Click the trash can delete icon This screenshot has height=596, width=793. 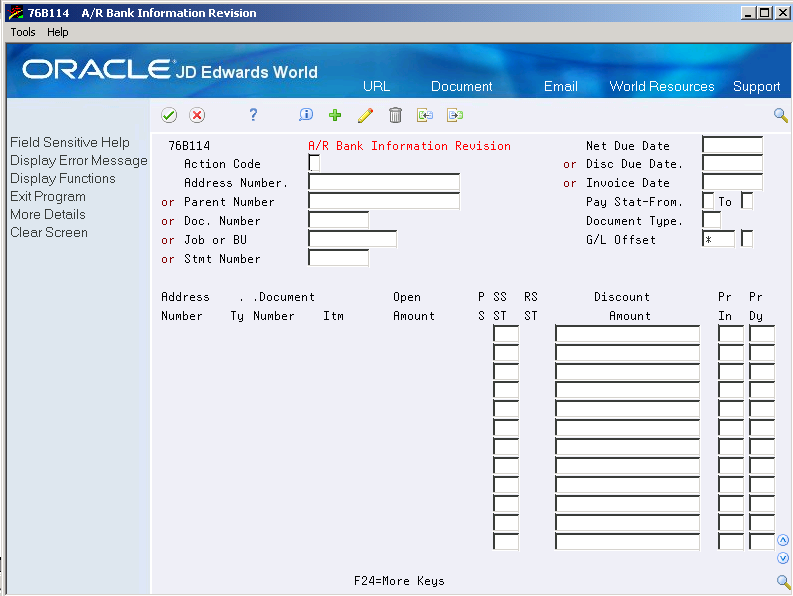(395, 115)
